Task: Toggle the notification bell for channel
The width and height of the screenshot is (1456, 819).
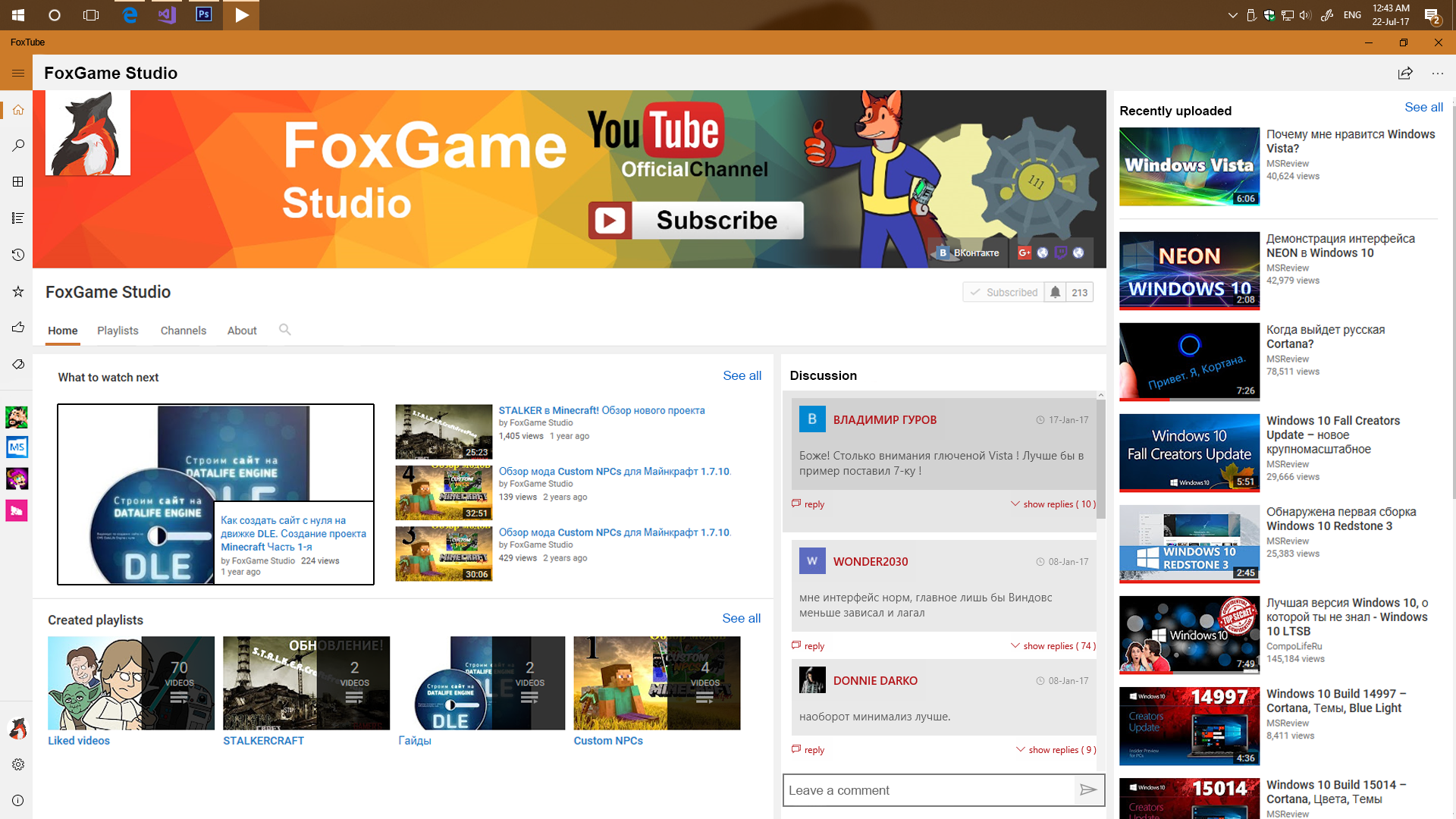Action: (x=1055, y=292)
